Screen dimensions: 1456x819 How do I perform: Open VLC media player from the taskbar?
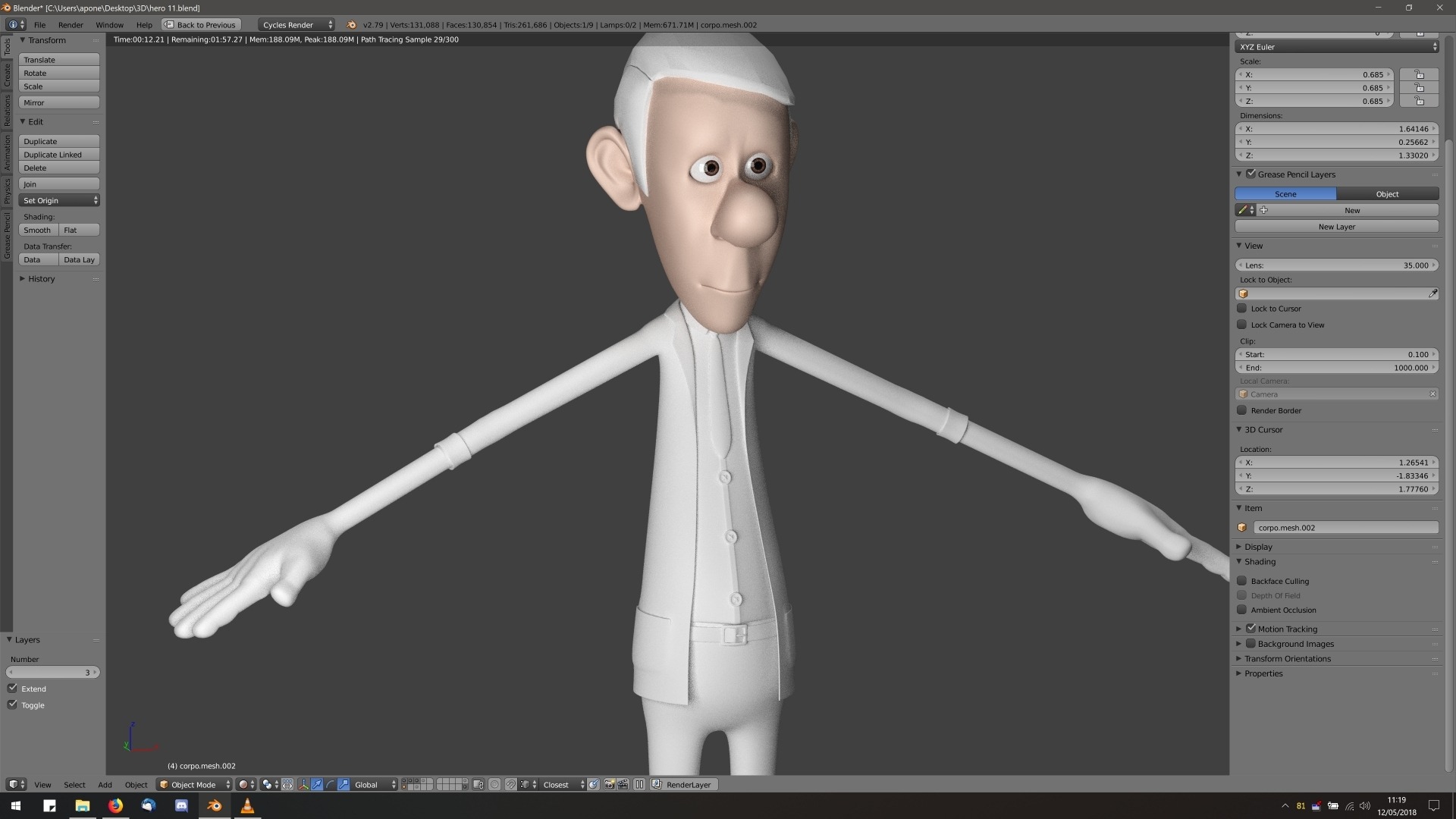tap(247, 805)
